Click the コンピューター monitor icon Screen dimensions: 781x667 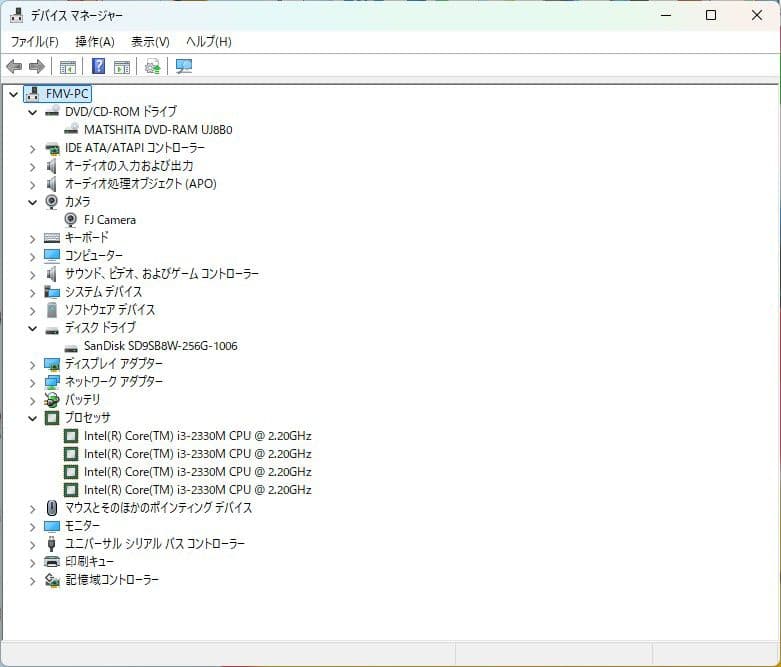tap(52, 256)
